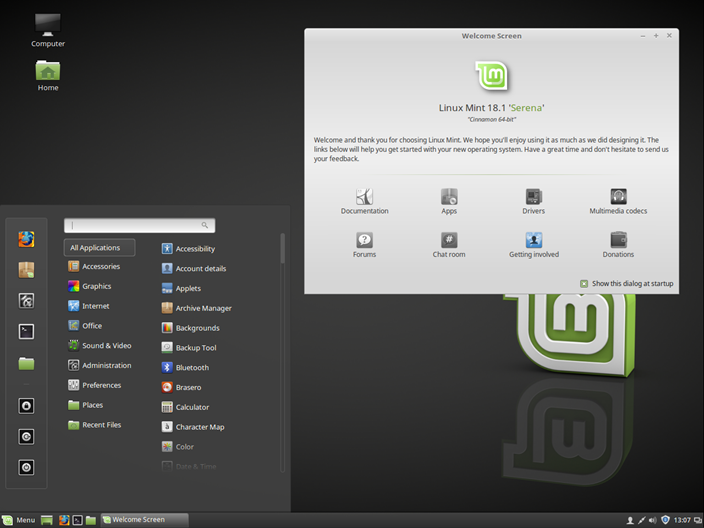
Task: Select Sound & Video category
Action: [x=99, y=345]
